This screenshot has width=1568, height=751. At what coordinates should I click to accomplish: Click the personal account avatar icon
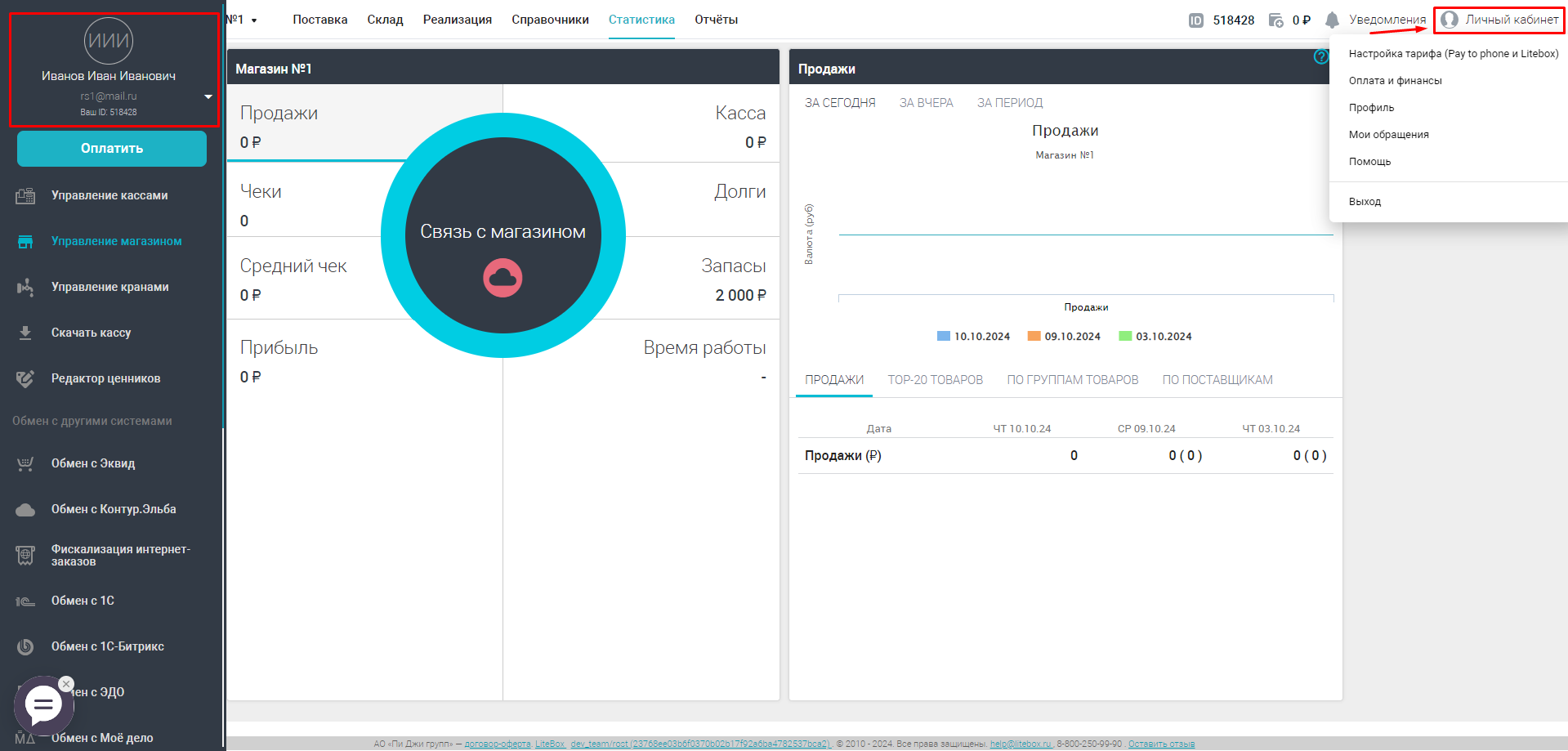pos(1450,20)
